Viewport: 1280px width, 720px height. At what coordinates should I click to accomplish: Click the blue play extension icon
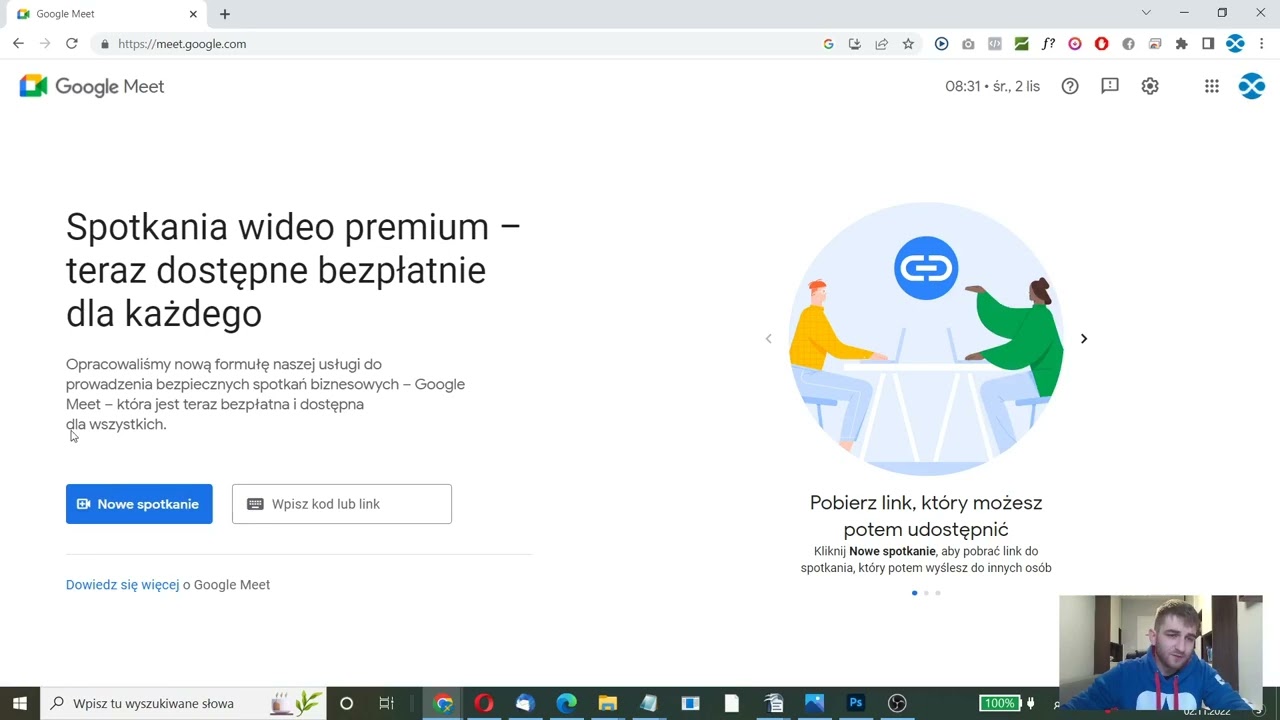click(941, 44)
